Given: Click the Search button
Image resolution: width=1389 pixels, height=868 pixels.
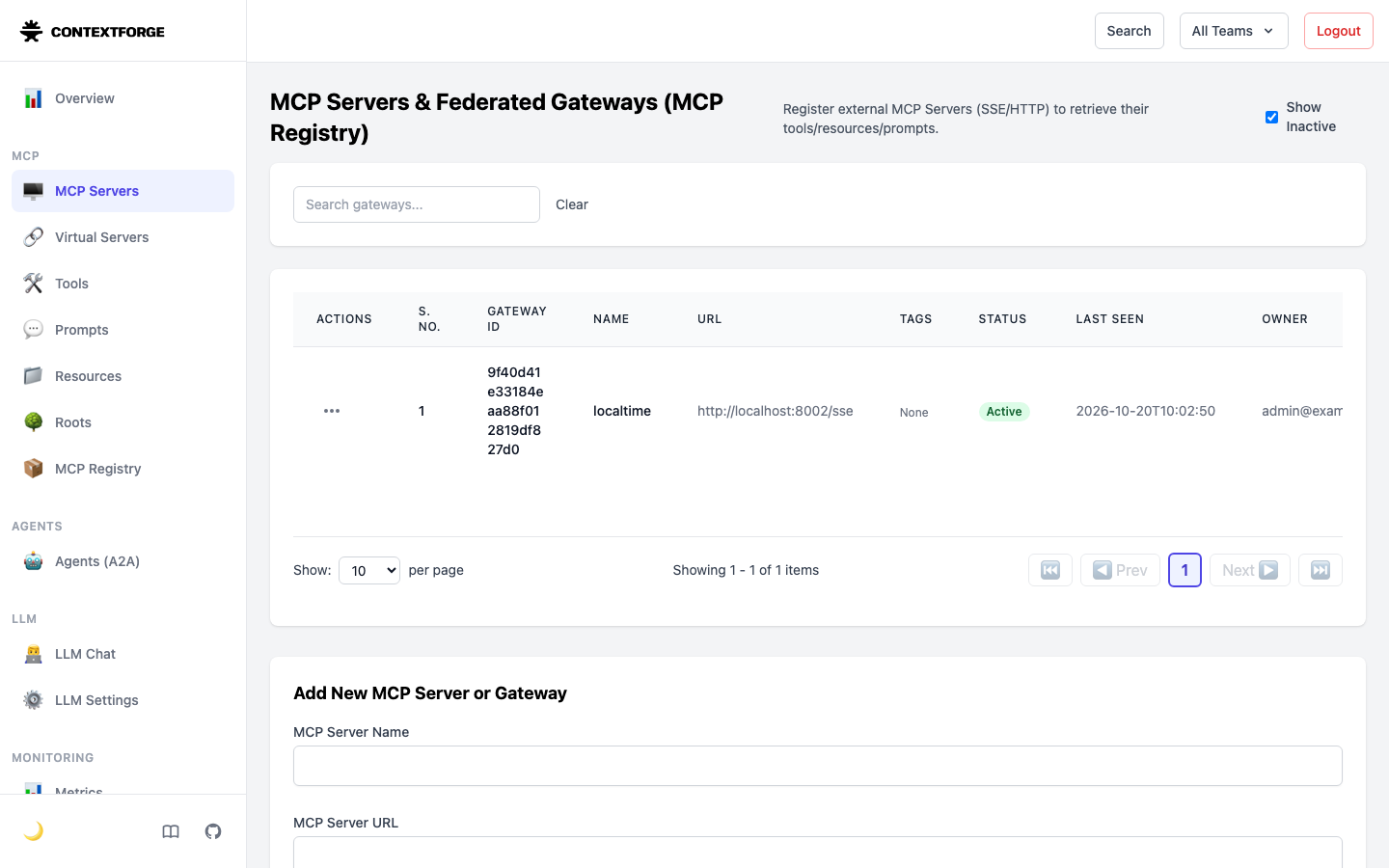Looking at the screenshot, I should [1130, 31].
